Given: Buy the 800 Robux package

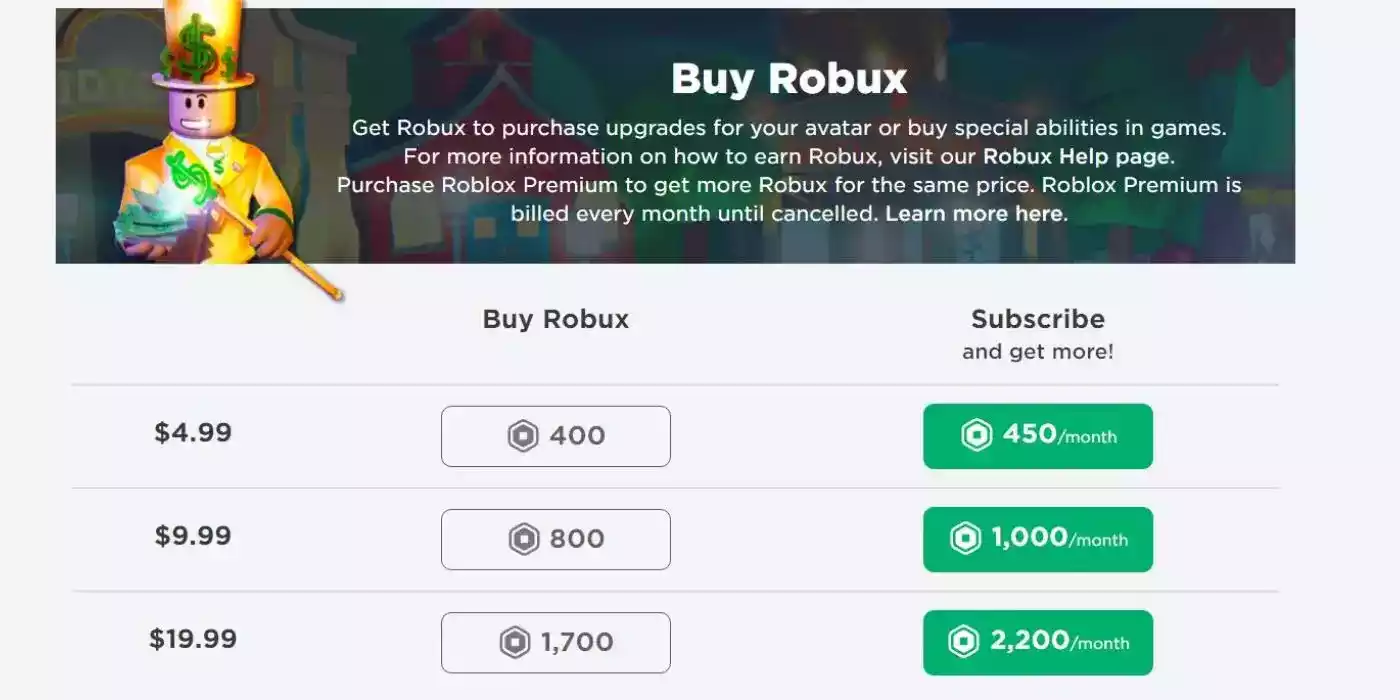Looking at the screenshot, I should click(x=556, y=539).
